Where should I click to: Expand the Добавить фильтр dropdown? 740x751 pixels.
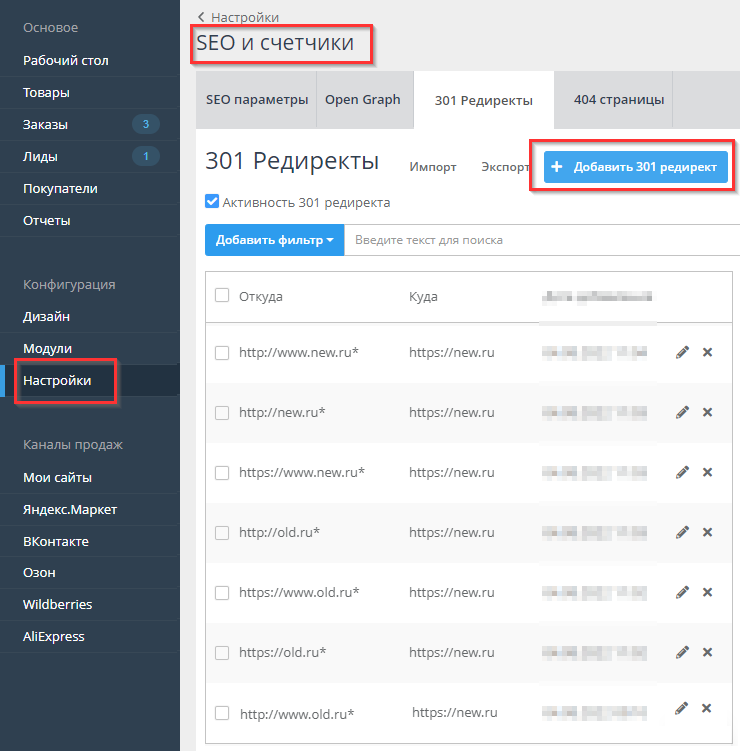coord(274,240)
